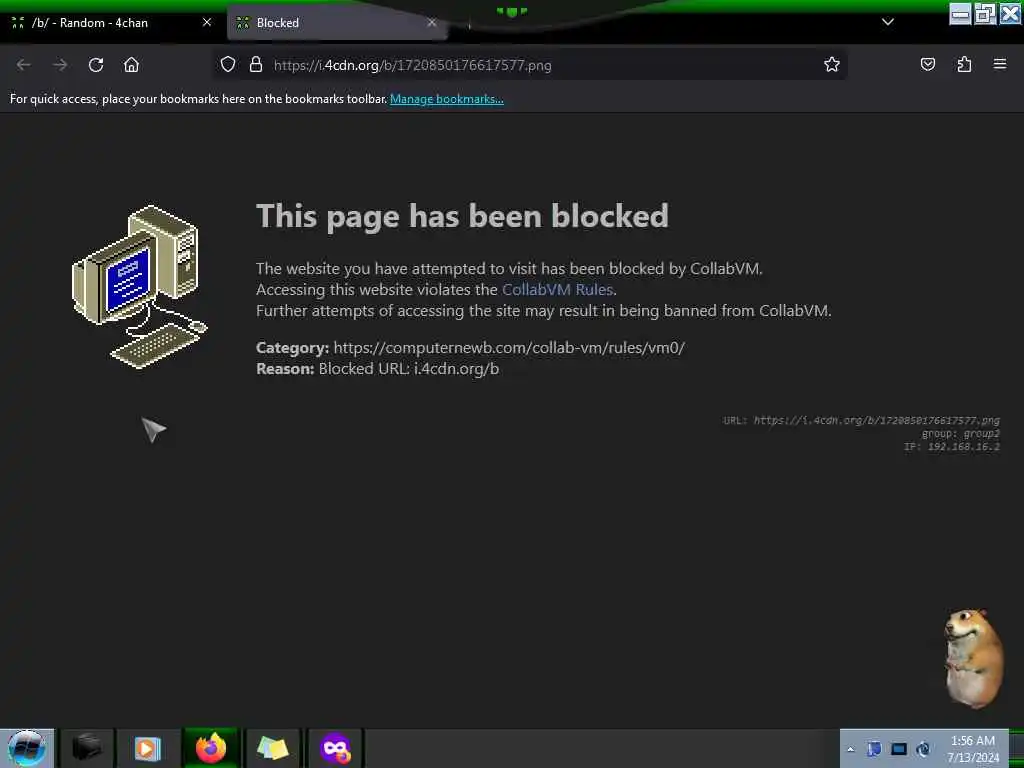Open the extensions puzzle icon
This screenshot has width=1024, height=768.
(964, 65)
